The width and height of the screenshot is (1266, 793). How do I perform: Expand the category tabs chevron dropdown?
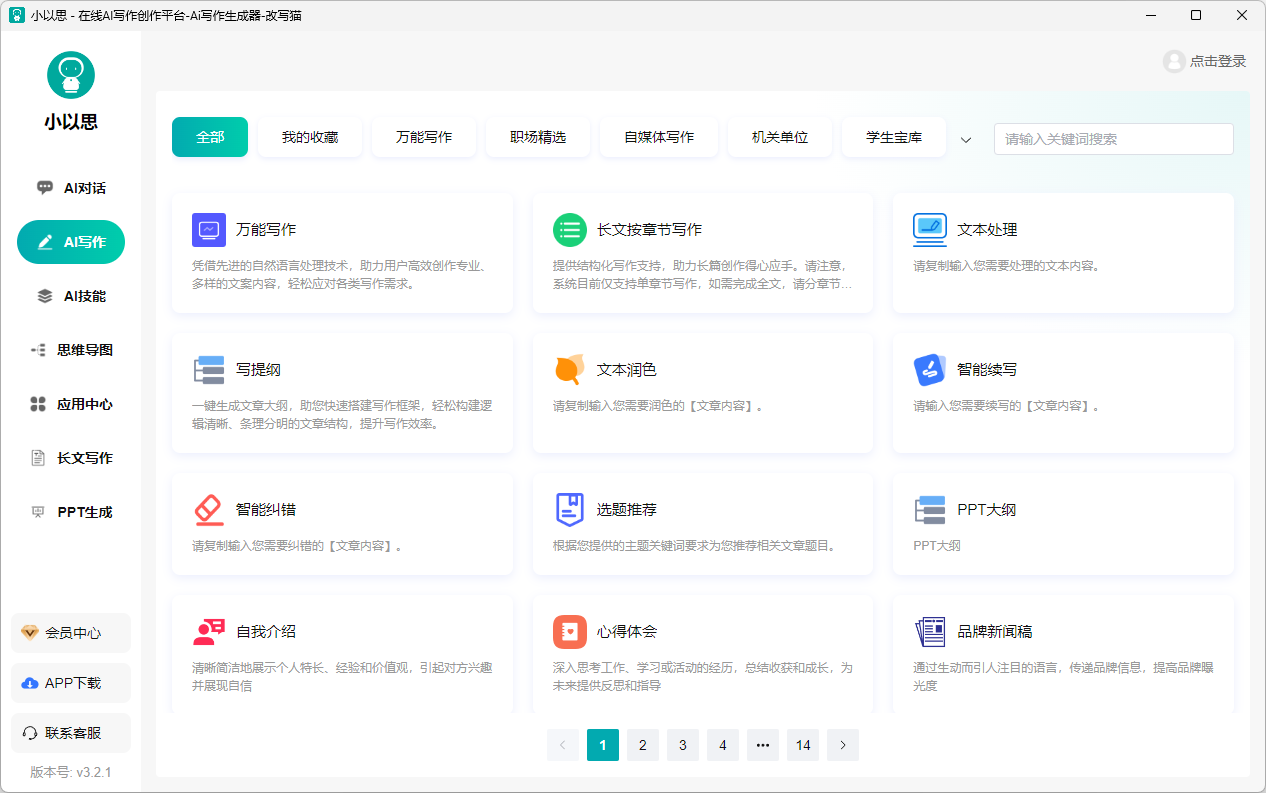coord(966,140)
